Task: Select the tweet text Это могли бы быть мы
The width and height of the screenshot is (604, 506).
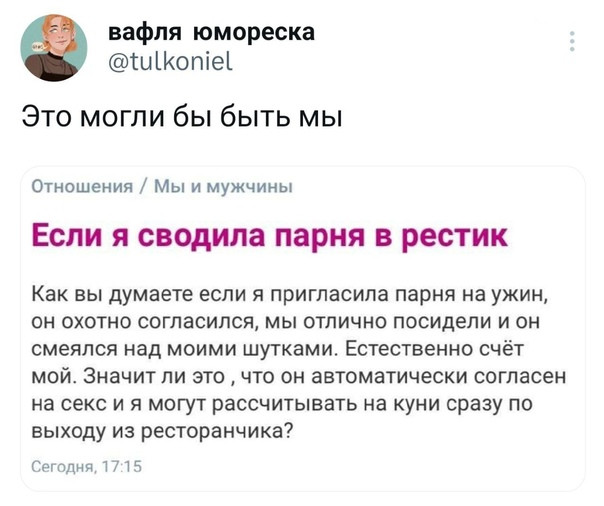Action: pos(182,117)
